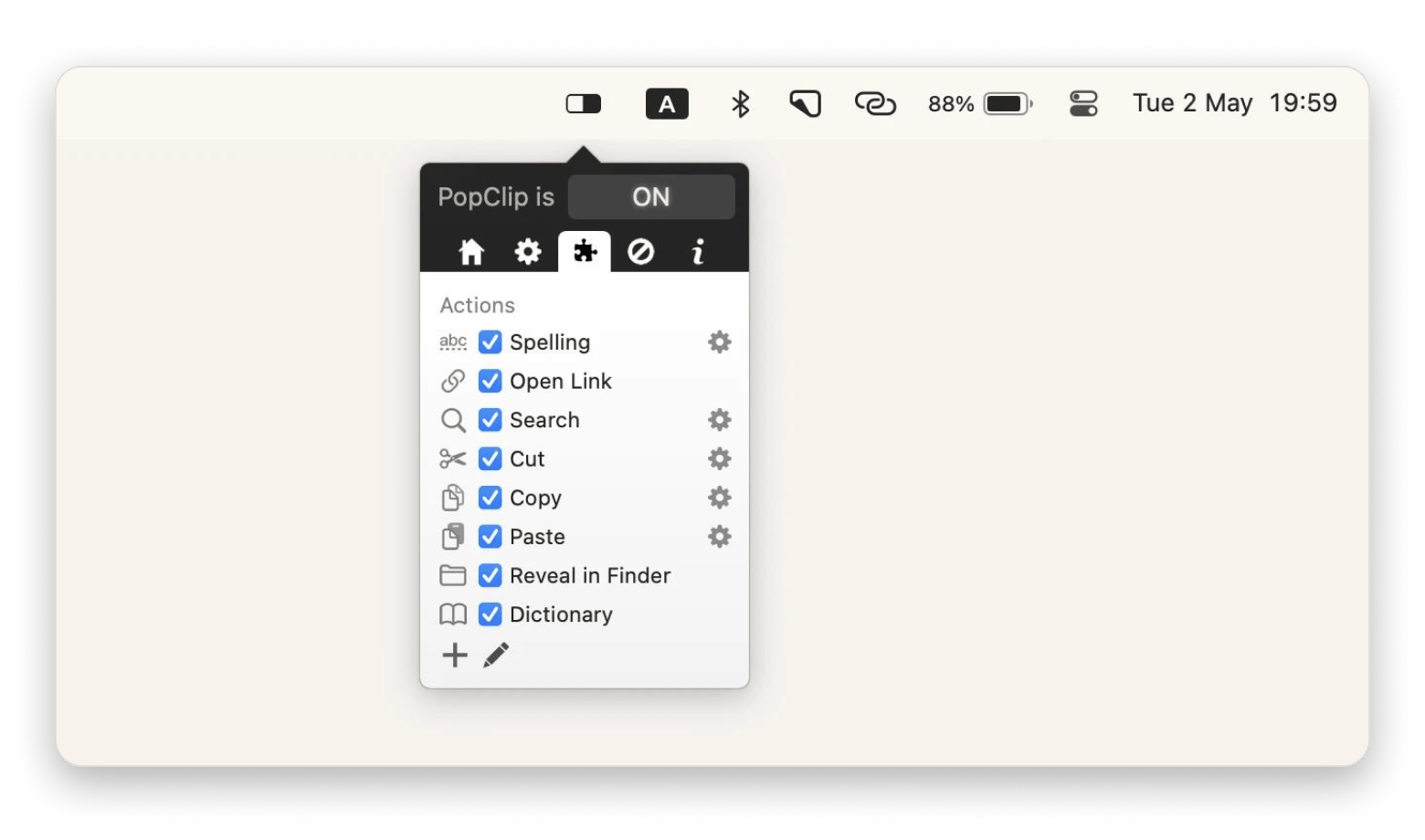
Task: Click the linked-rings menu bar icon
Action: [875, 104]
